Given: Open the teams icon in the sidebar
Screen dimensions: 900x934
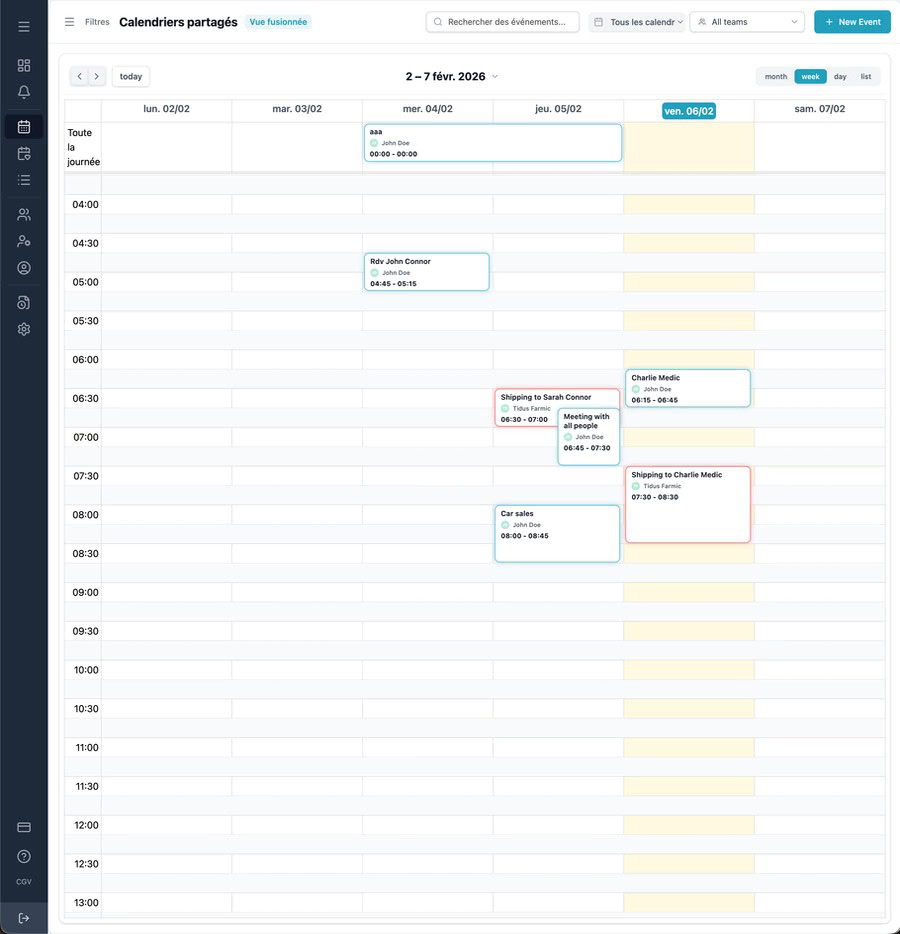Looking at the screenshot, I should point(23,213).
